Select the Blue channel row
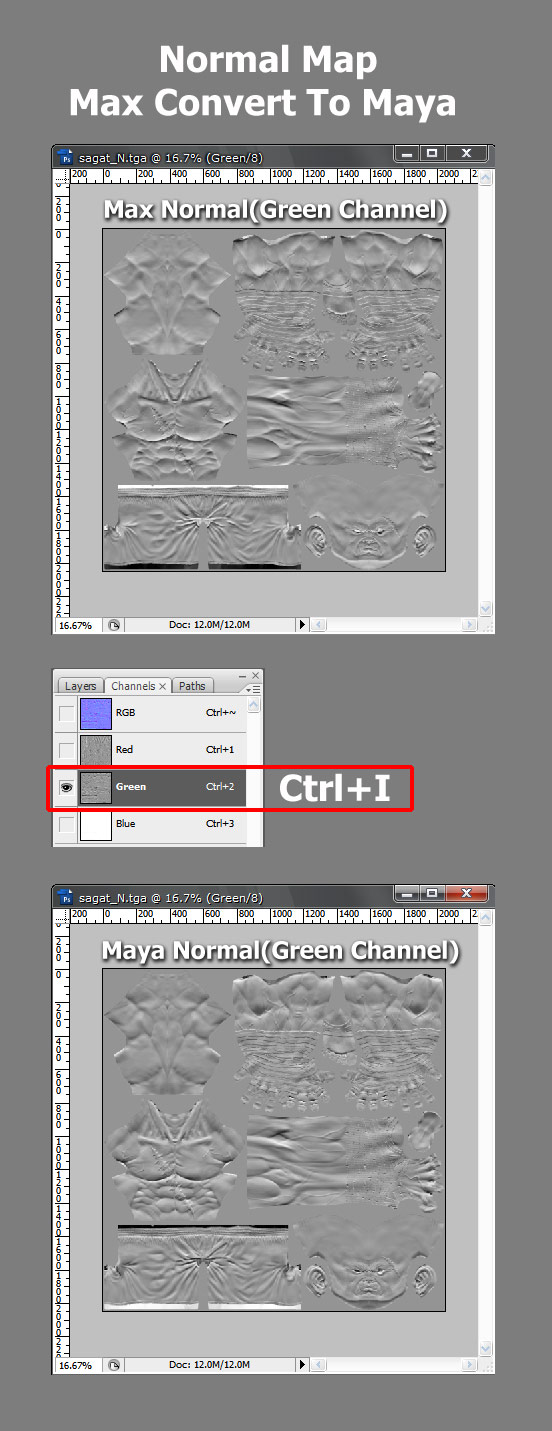 point(150,824)
